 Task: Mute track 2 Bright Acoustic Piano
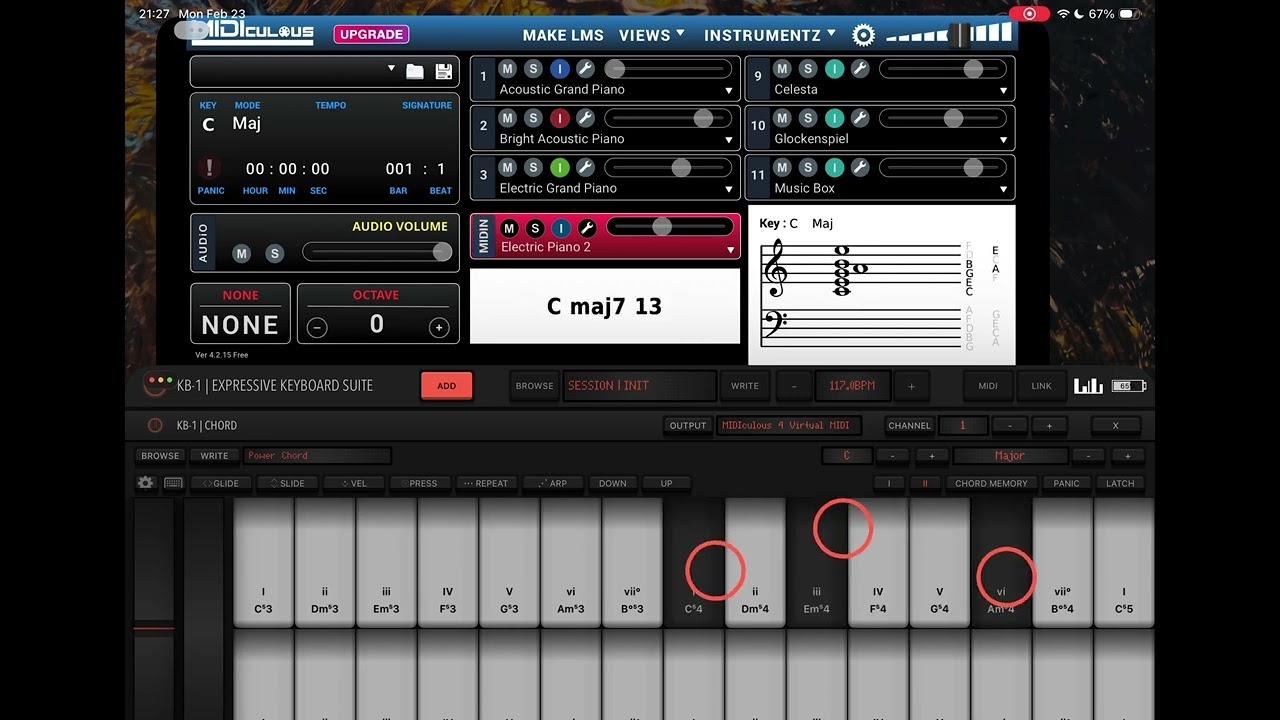click(508, 118)
